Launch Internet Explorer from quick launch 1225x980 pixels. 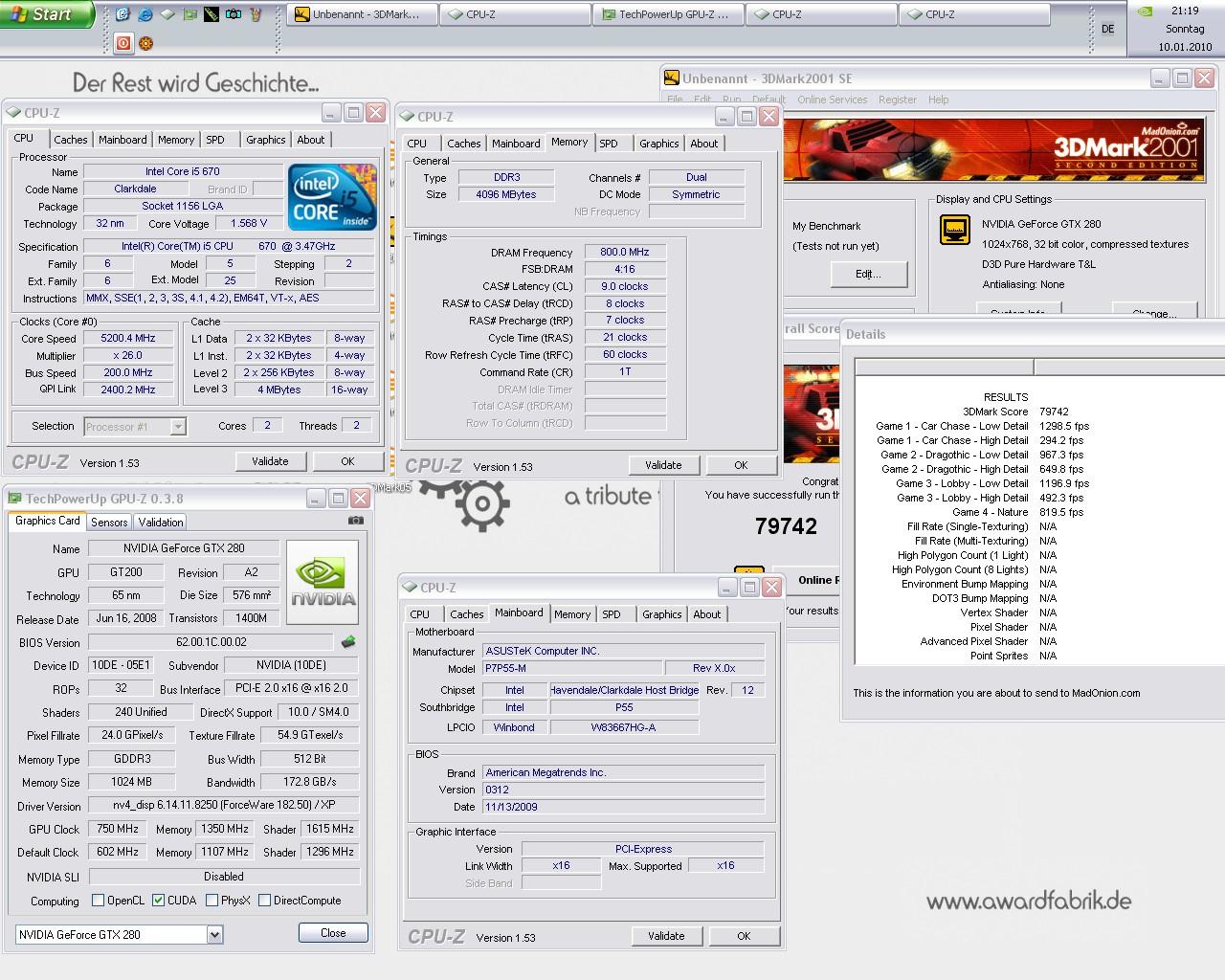(145, 14)
